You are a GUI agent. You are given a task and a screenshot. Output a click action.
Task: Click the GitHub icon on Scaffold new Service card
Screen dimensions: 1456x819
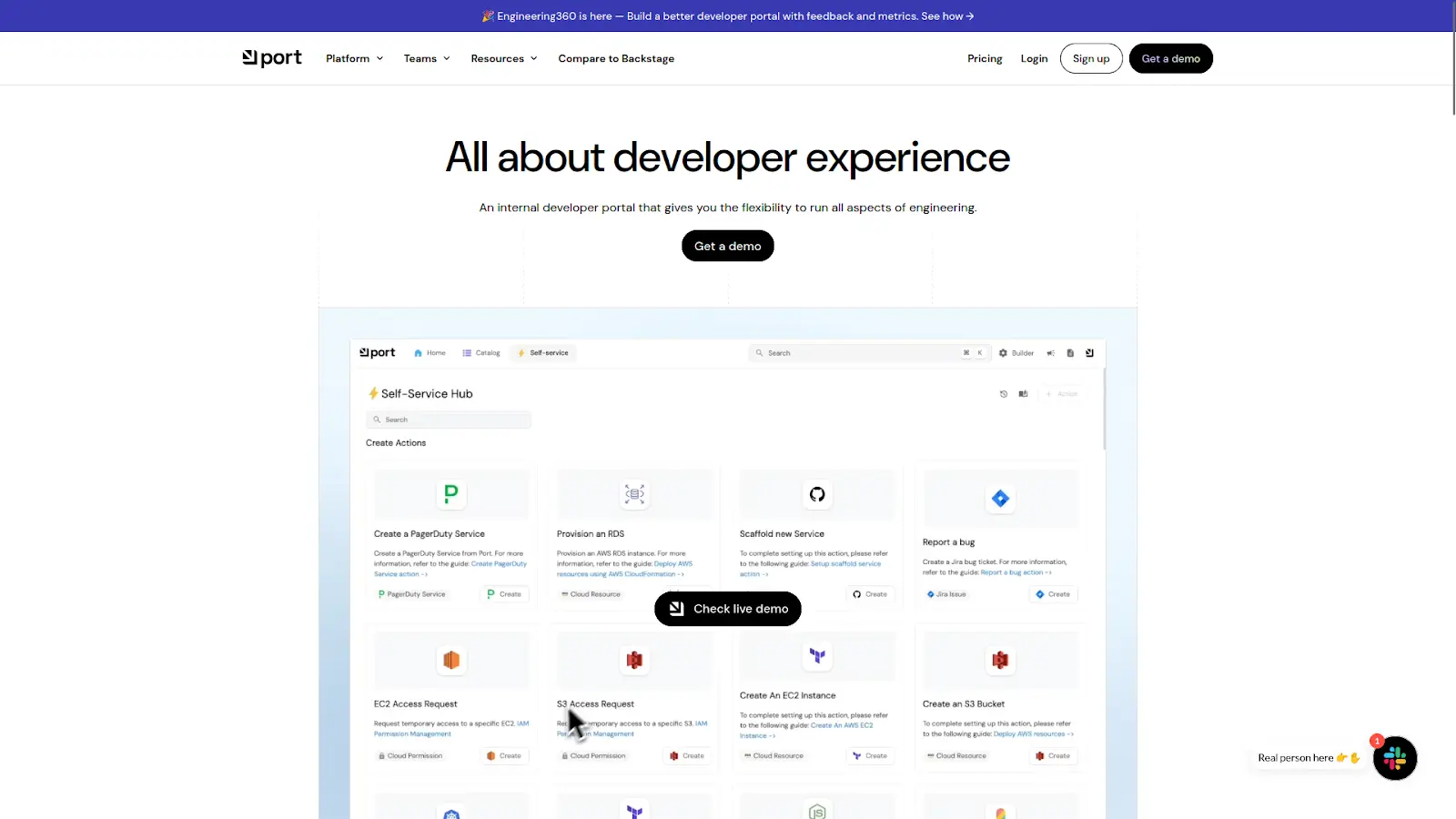[x=817, y=494]
